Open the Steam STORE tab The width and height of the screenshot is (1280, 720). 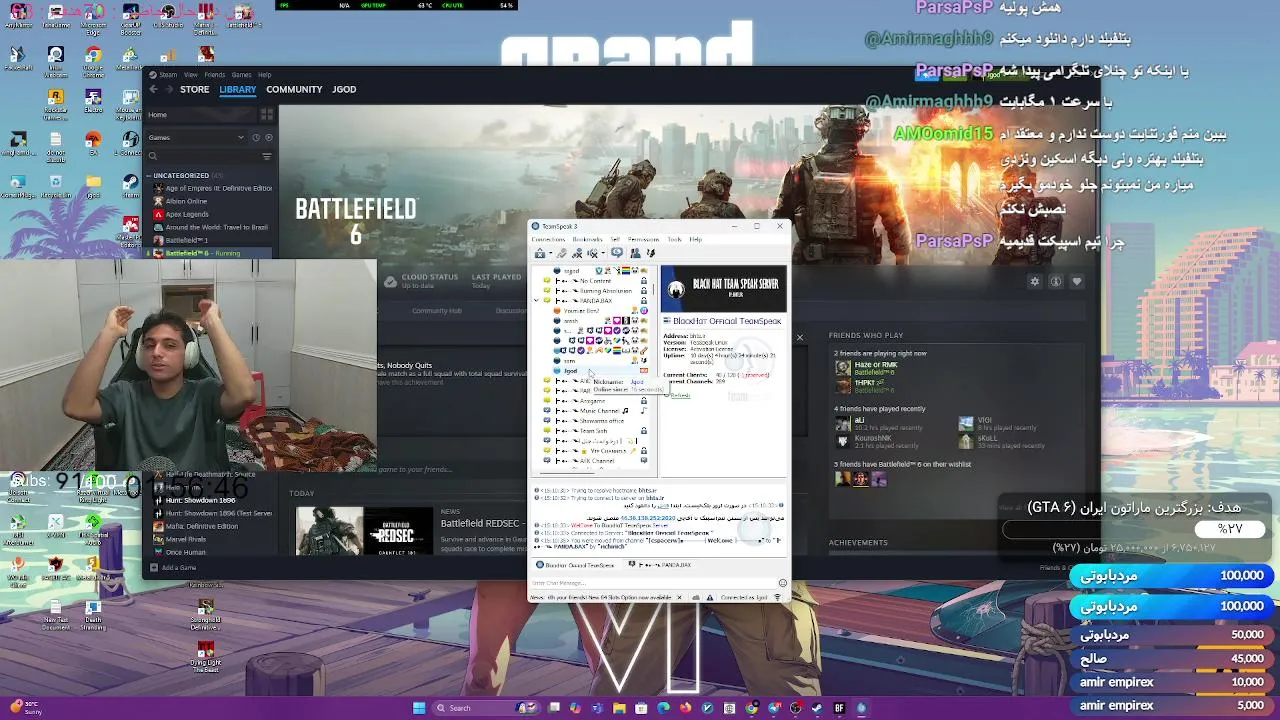tap(194, 89)
